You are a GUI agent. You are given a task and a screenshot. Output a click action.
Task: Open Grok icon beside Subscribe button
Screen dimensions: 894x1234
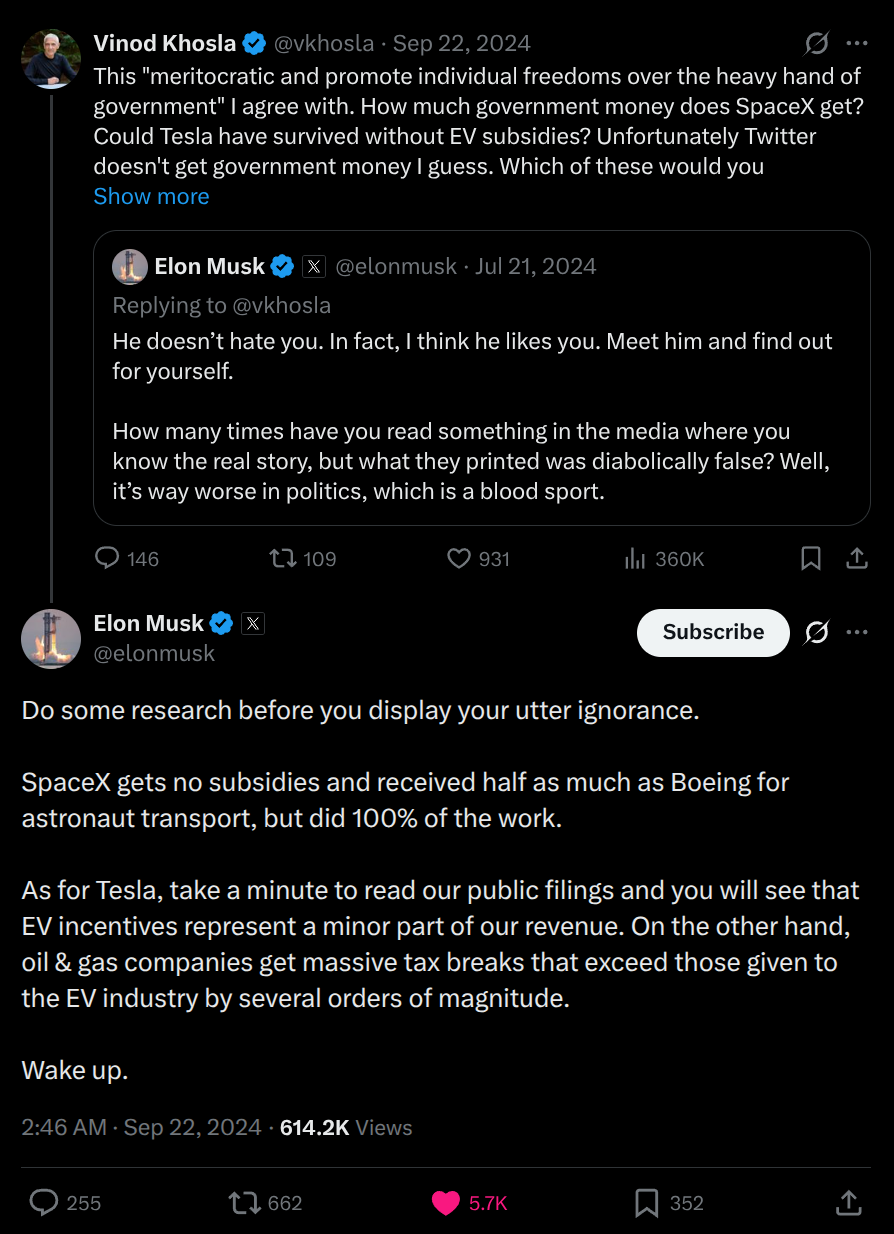pyautogui.click(x=816, y=632)
